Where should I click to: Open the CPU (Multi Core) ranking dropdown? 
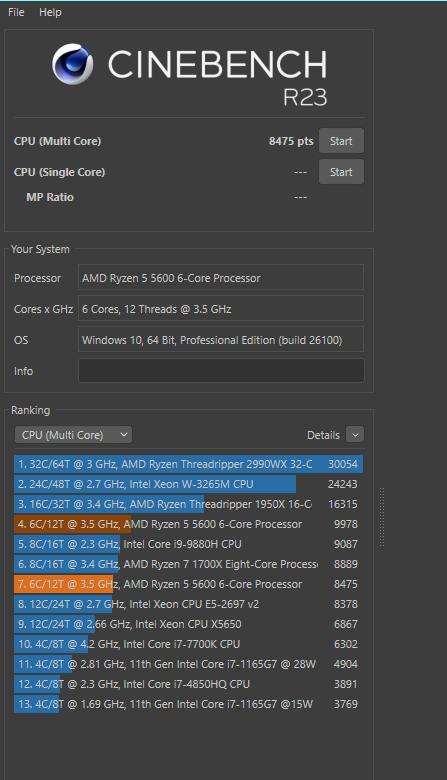(x=74, y=435)
